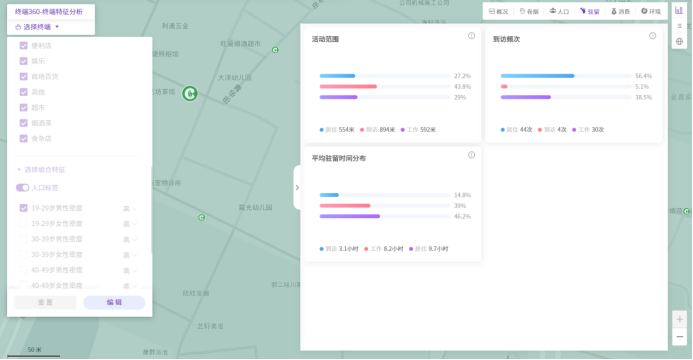Show info for 平均驻留时间分布 card
This screenshot has height=360, width=693.
[x=472, y=155]
